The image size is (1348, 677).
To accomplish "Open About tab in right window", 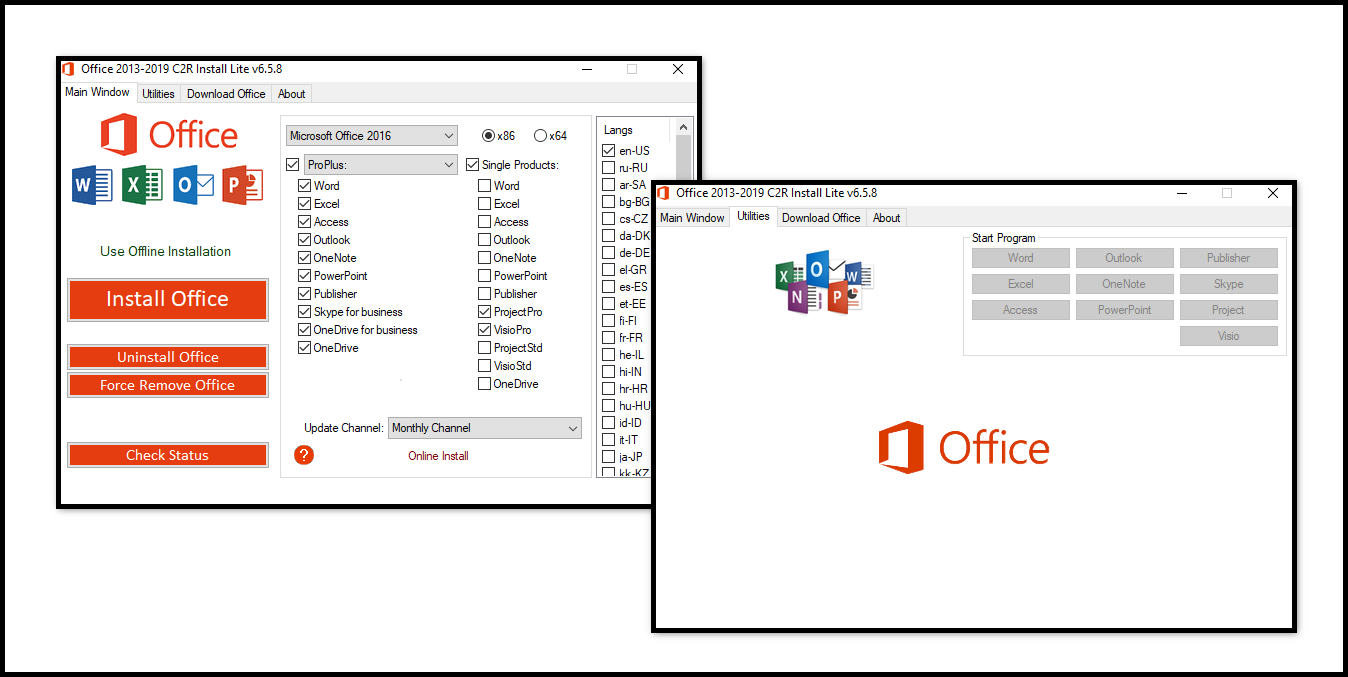I will tap(887, 218).
